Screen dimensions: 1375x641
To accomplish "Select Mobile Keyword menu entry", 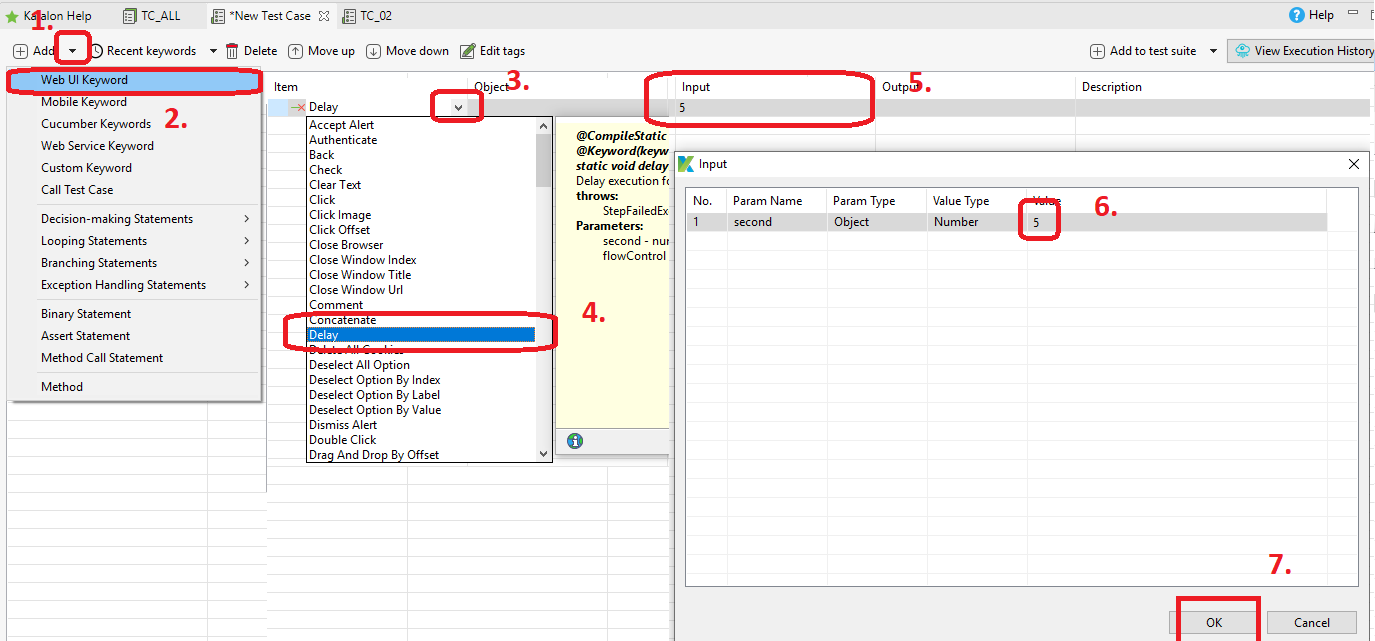I will point(135,102).
